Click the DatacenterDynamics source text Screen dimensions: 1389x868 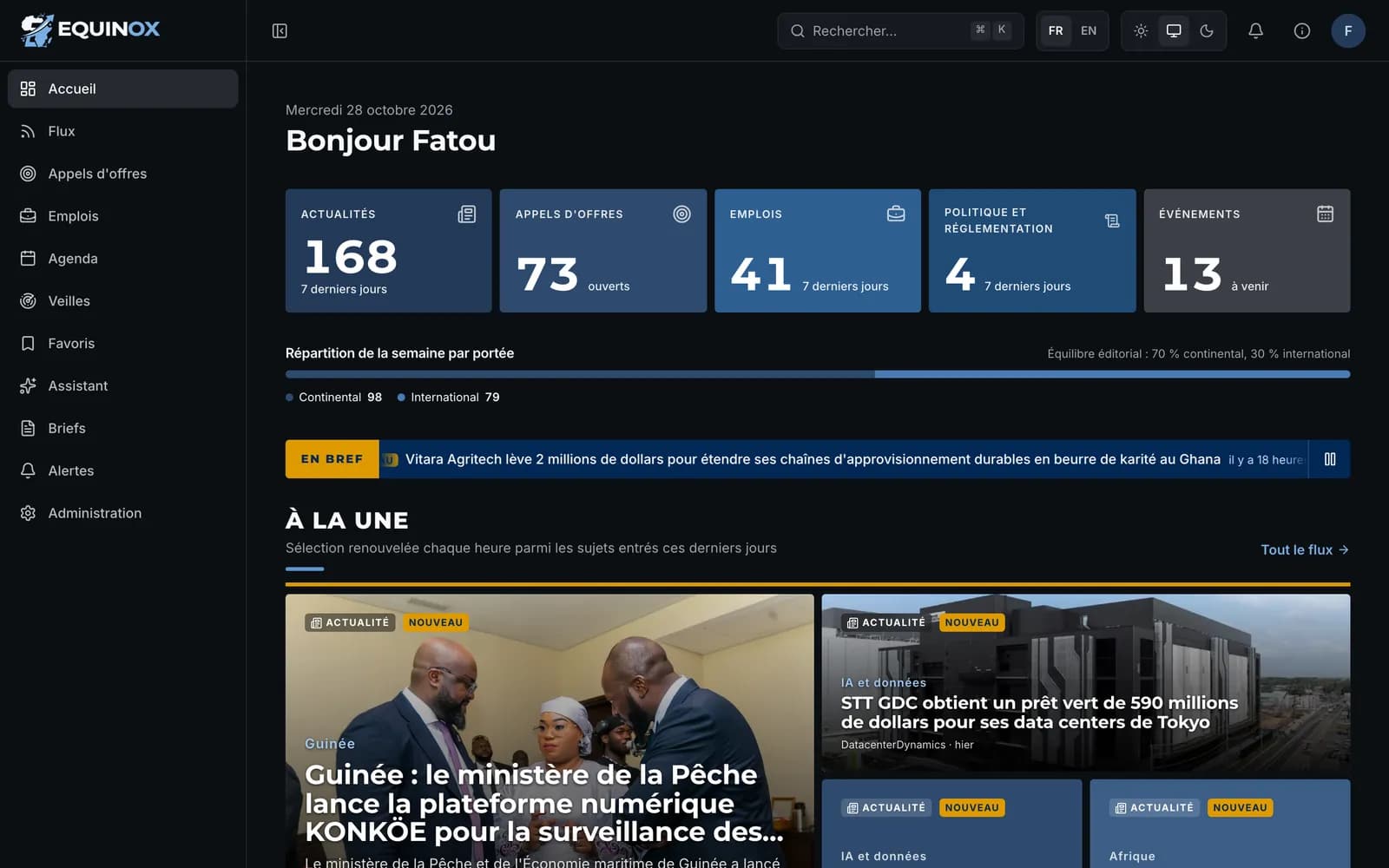tap(893, 745)
